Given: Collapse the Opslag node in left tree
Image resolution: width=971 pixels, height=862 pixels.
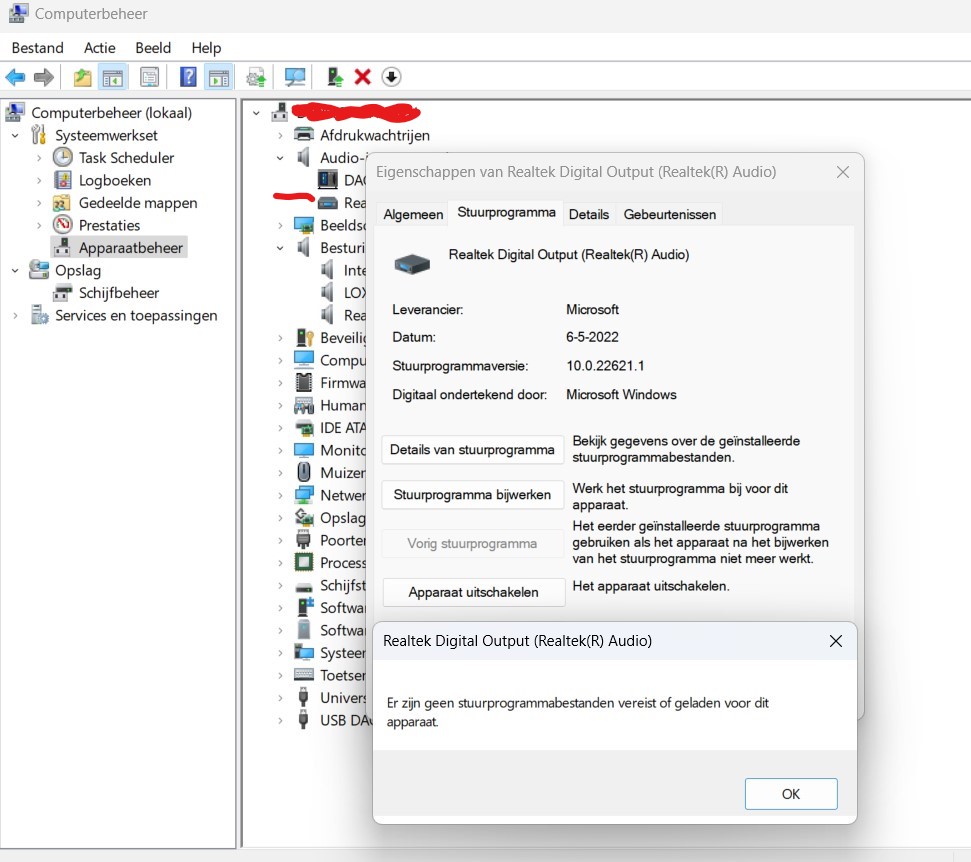Looking at the screenshot, I should coord(15,270).
